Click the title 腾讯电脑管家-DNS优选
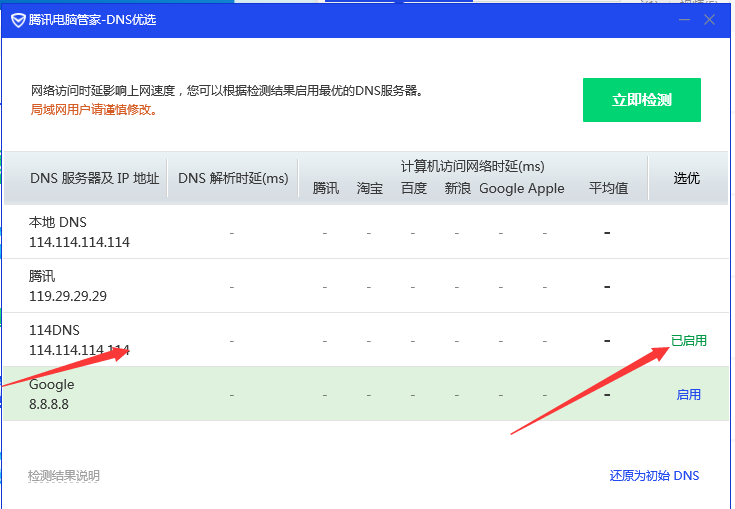This screenshot has width=735, height=509. (92, 20)
